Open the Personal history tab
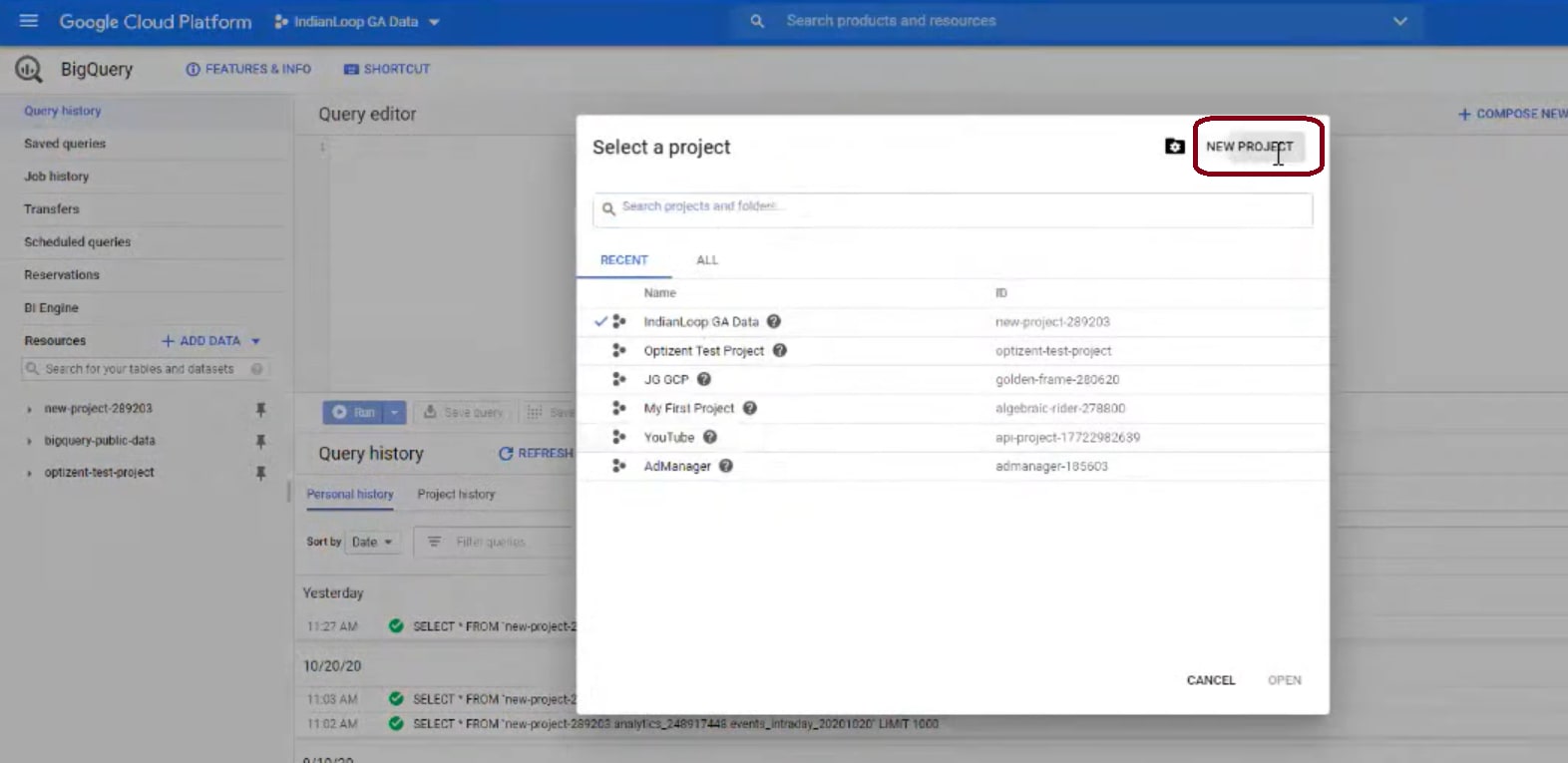 pos(350,495)
